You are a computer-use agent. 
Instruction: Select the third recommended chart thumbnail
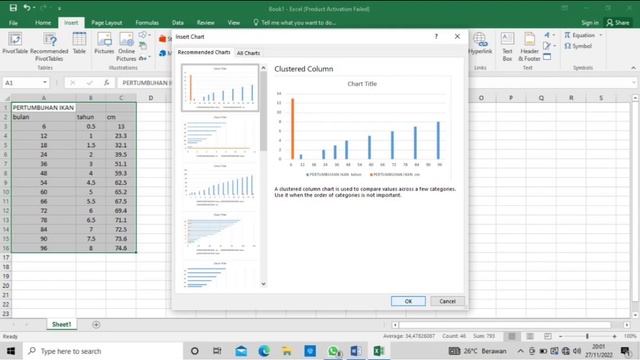point(220,185)
